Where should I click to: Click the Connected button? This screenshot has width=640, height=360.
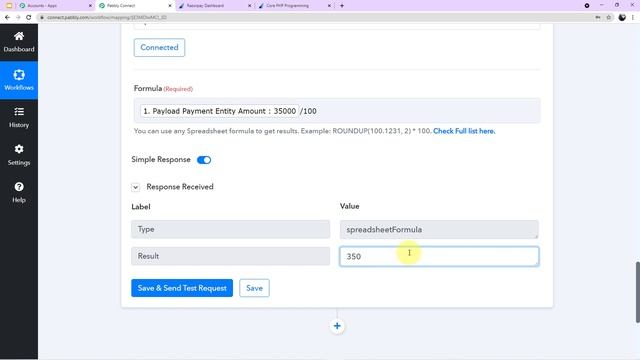pyautogui.click(x=159, y=47)
